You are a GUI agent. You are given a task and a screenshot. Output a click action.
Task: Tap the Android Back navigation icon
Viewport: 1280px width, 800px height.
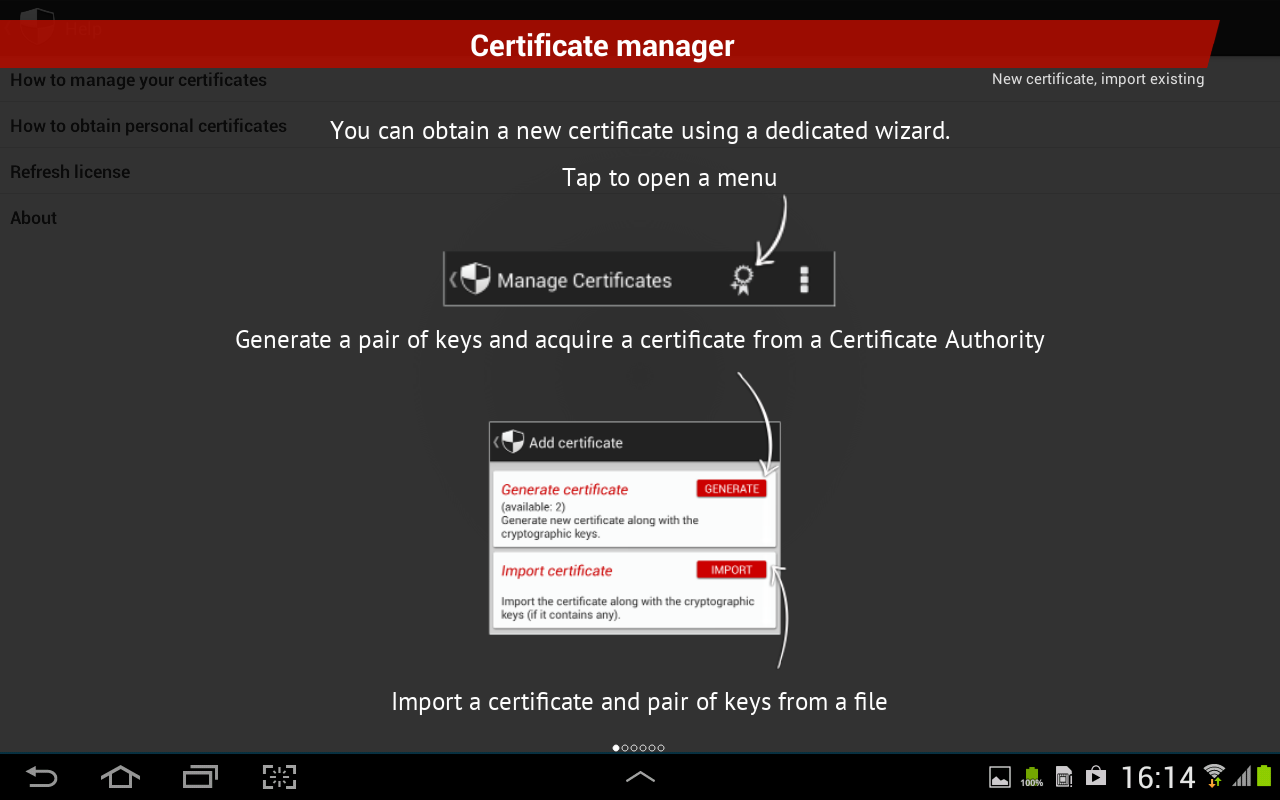click(x=42, y=777)
